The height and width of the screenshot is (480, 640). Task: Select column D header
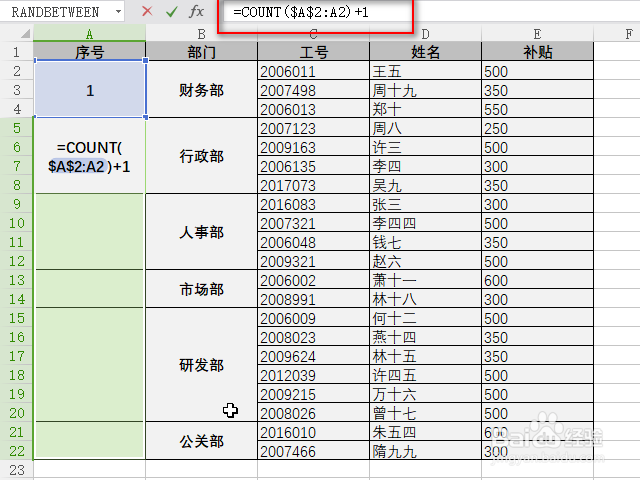coord(425,33)
